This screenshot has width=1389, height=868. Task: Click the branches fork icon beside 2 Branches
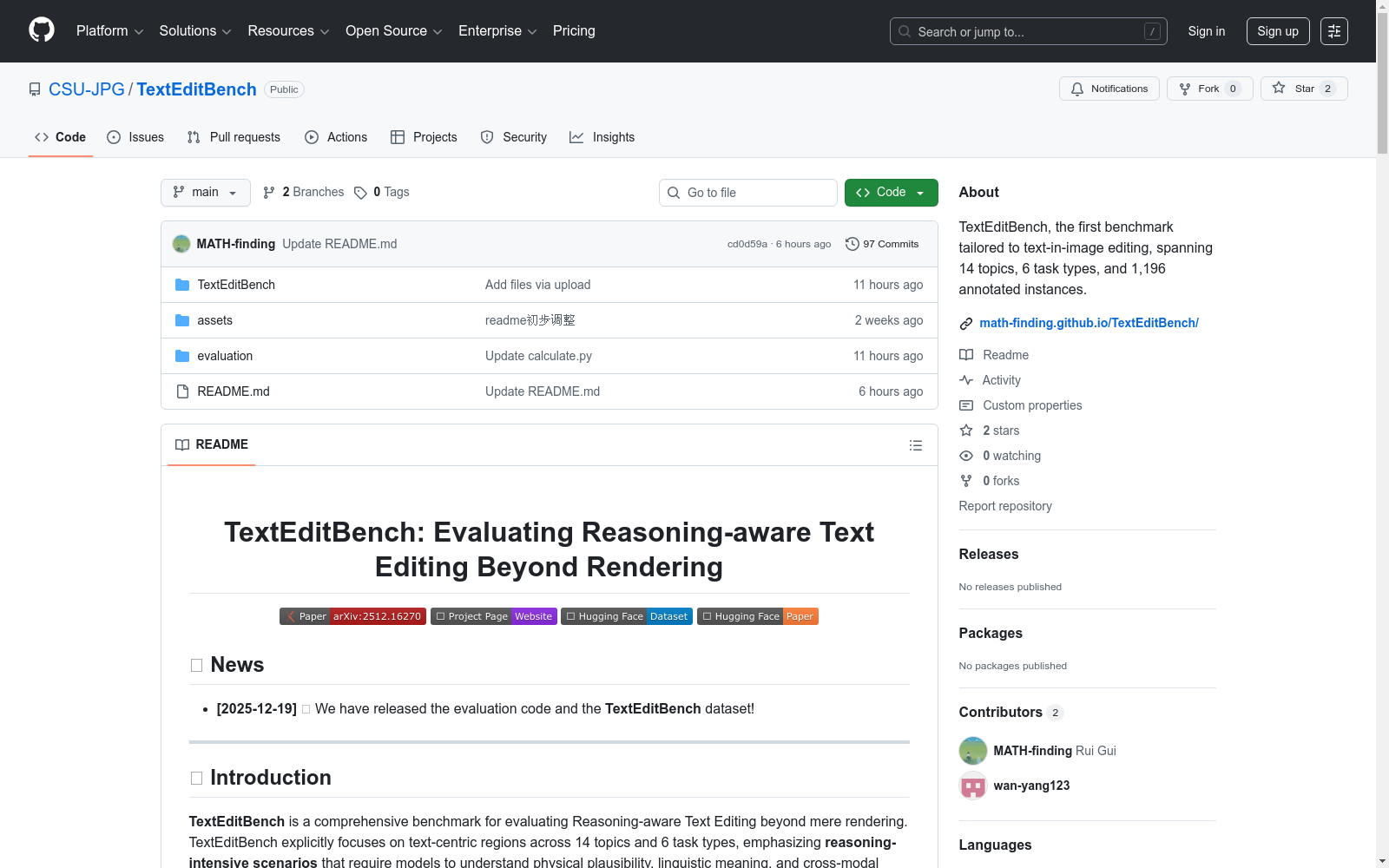click(269, 193)
